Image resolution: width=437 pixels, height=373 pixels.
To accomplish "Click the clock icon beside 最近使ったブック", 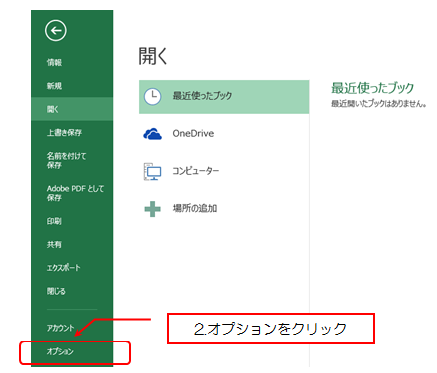I will 152,96.
